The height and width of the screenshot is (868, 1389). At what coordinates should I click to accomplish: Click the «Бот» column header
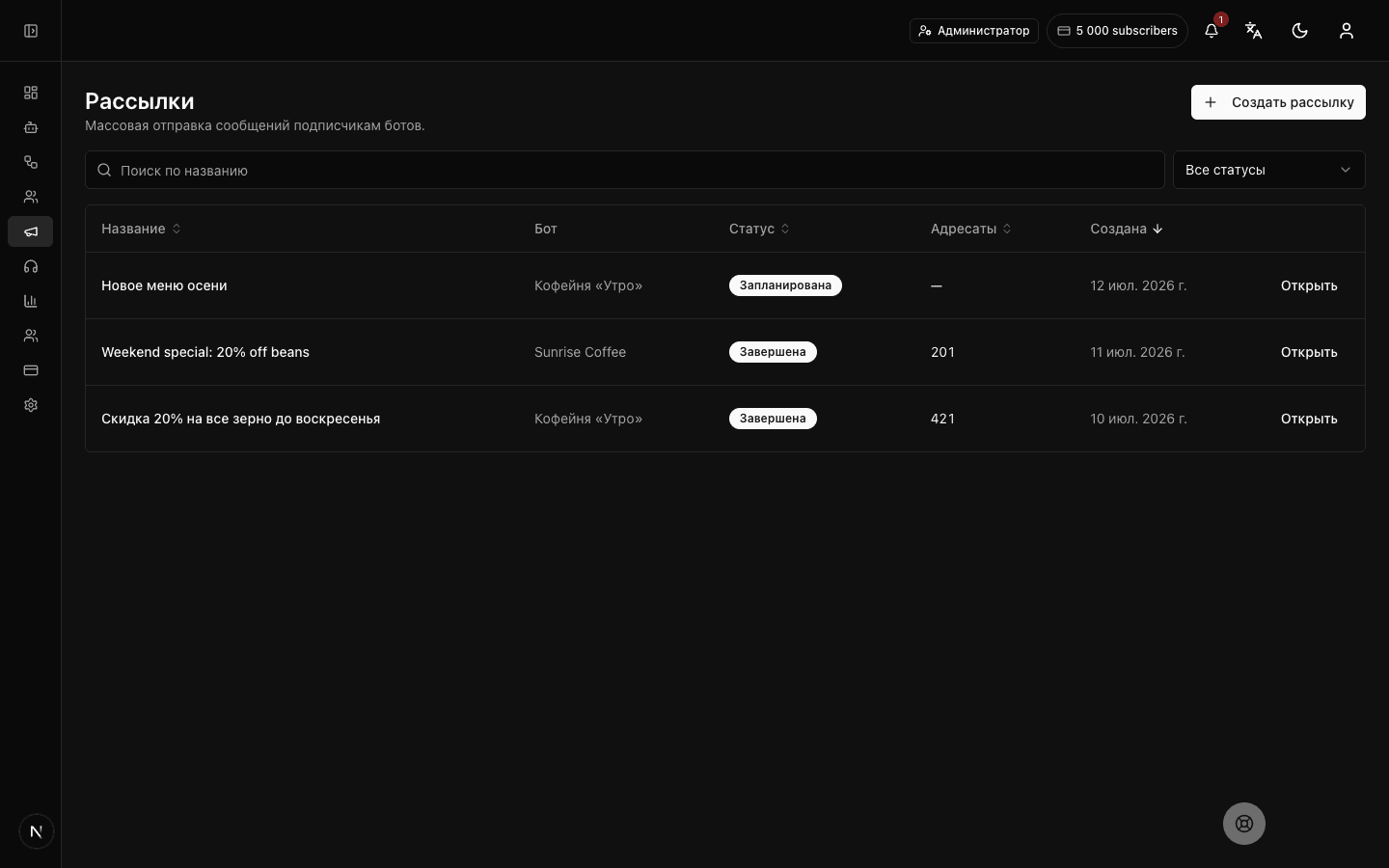(x=546, y=229)
